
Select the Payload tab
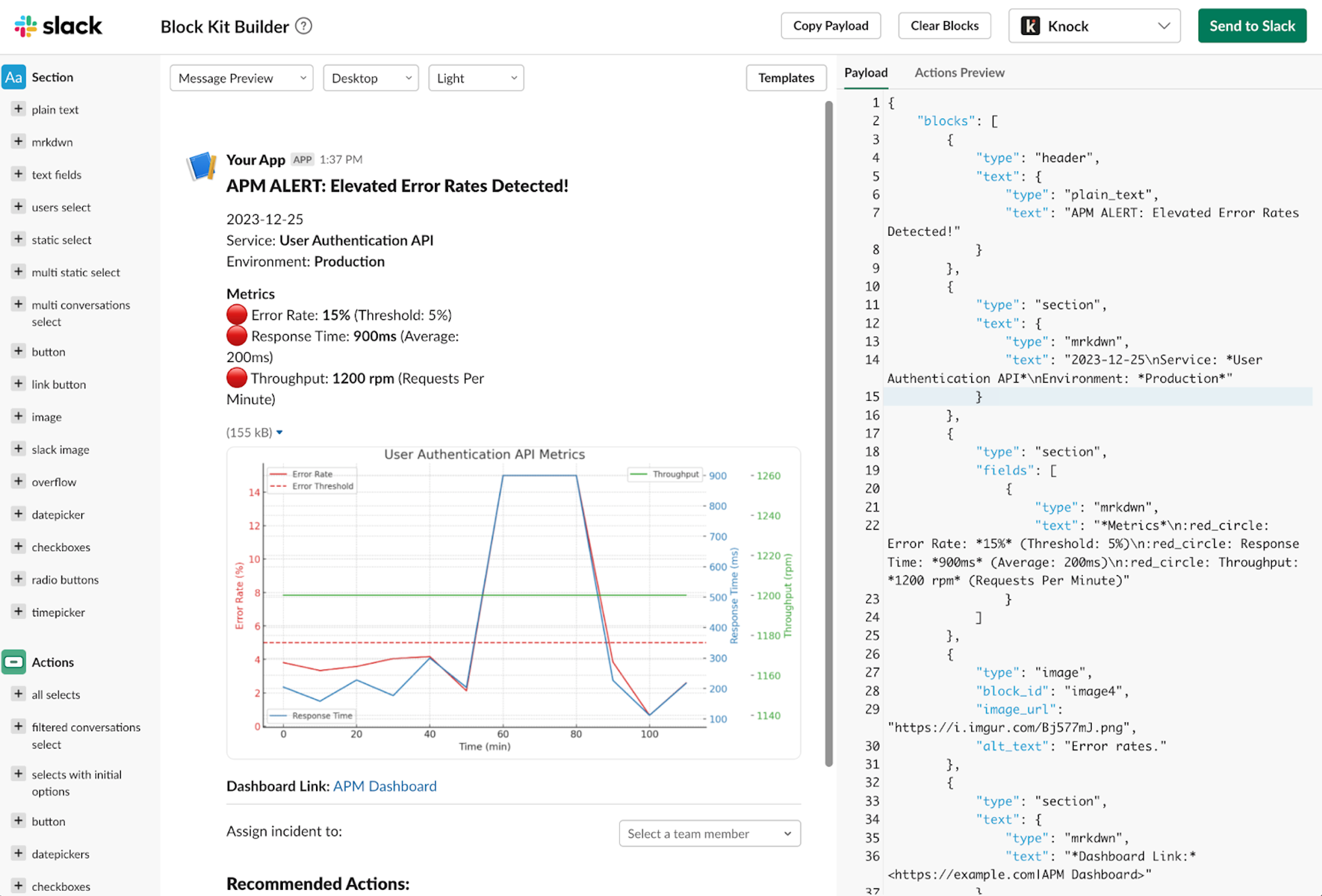point(865,73)
